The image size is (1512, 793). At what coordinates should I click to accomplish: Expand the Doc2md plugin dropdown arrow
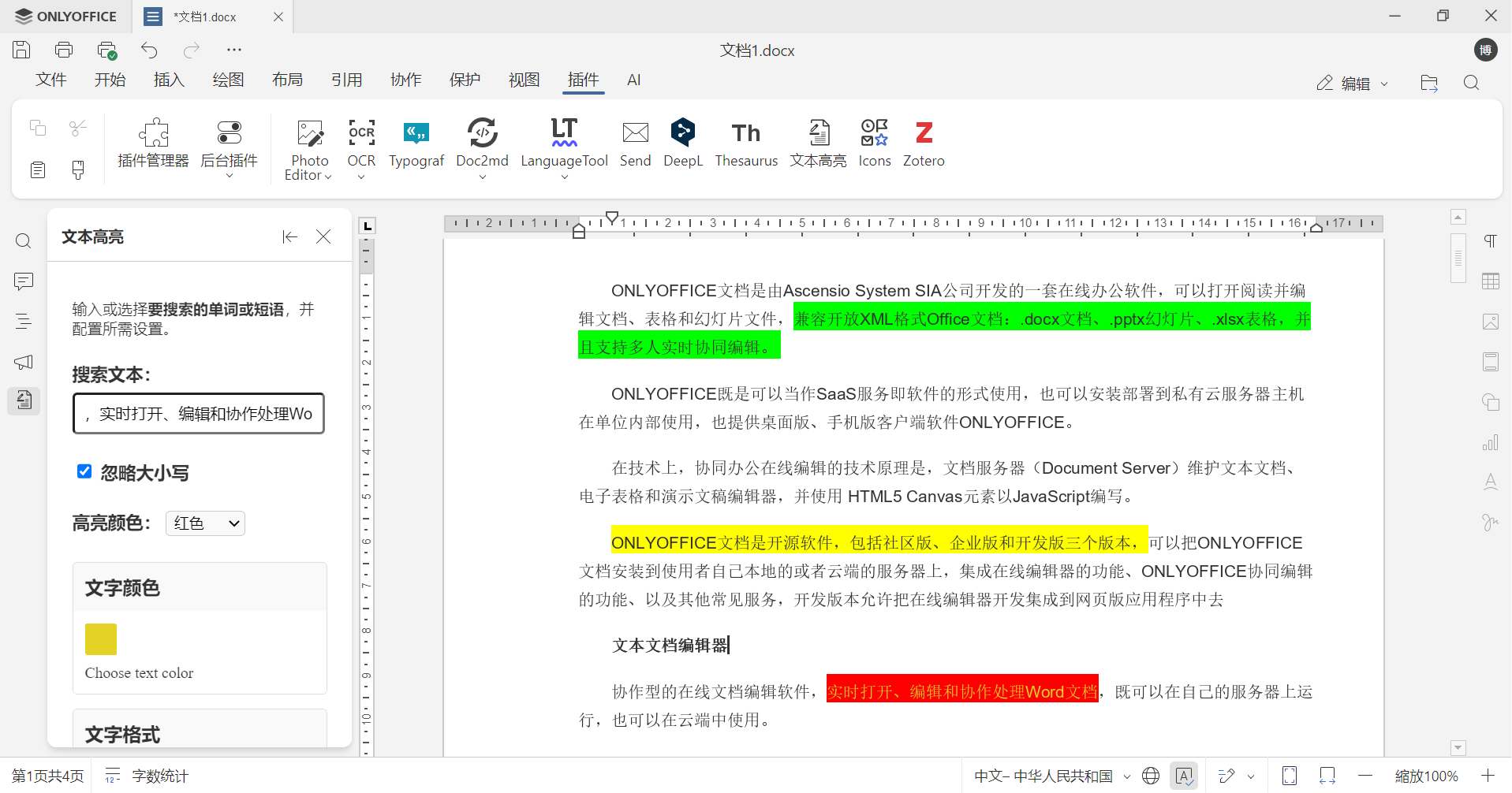coord(482,175)
